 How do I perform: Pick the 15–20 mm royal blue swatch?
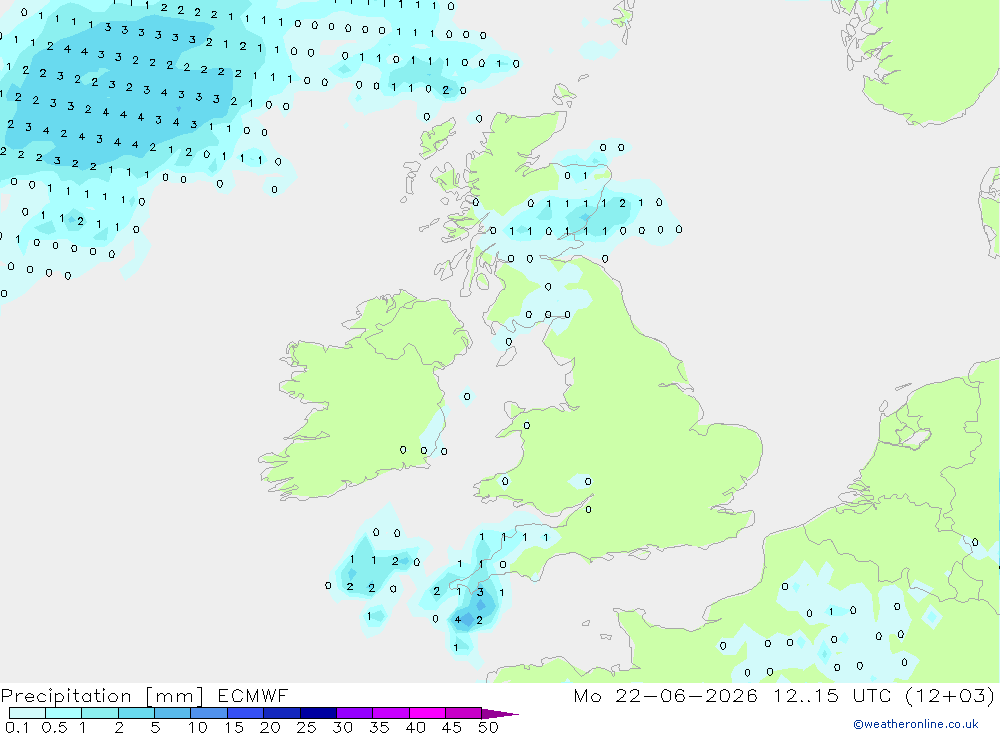pos(245,713)
